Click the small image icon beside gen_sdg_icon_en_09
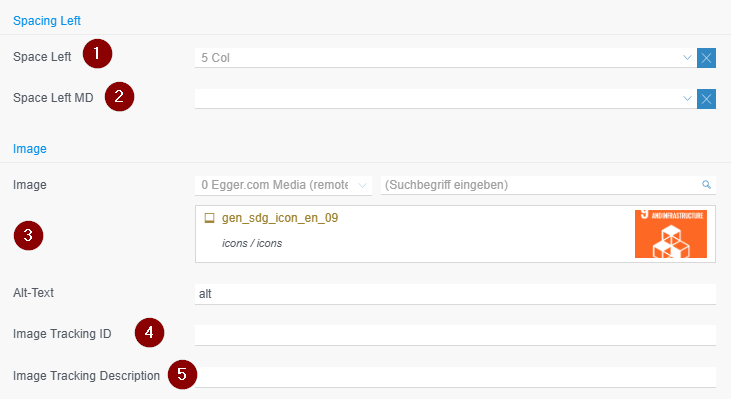731x399 pixels. coord(209,218)
